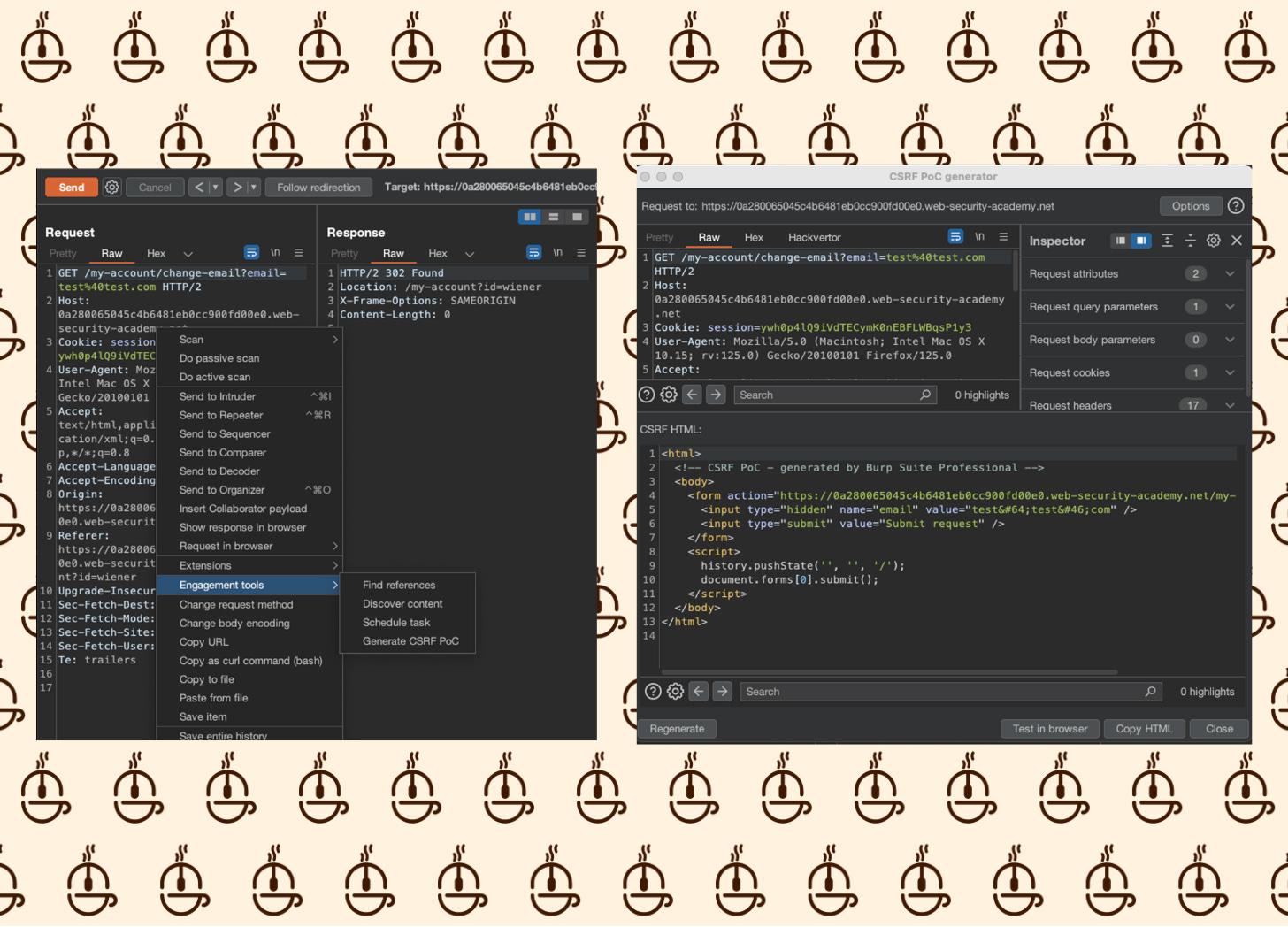Open help icon beside Options button
Viewport: 1288px width, 927px height.
[1236, 206]
